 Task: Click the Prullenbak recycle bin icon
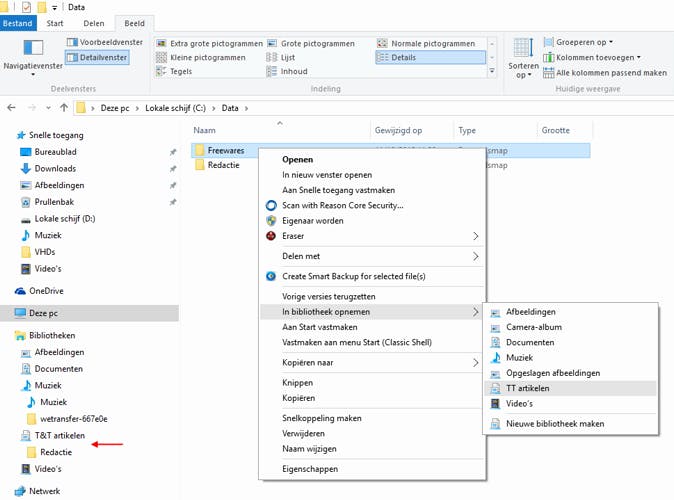[x=26, y=202]
